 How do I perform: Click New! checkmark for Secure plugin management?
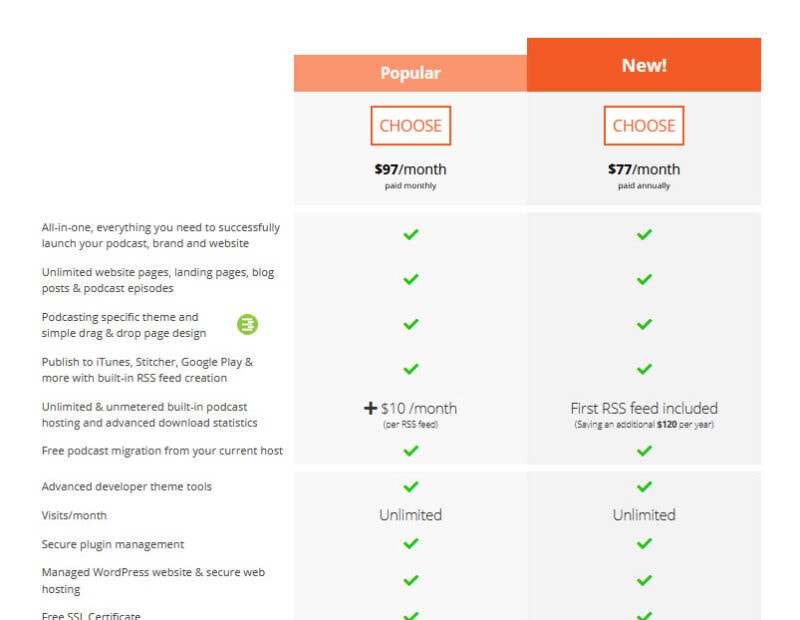[644, 543]
